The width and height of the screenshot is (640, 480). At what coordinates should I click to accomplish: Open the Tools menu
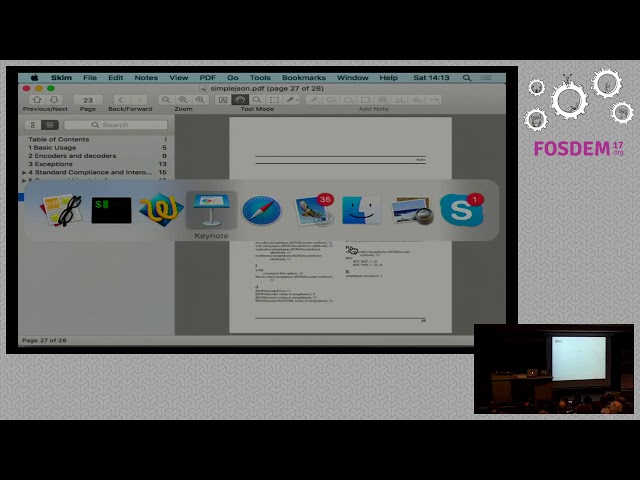pos(260,78)
